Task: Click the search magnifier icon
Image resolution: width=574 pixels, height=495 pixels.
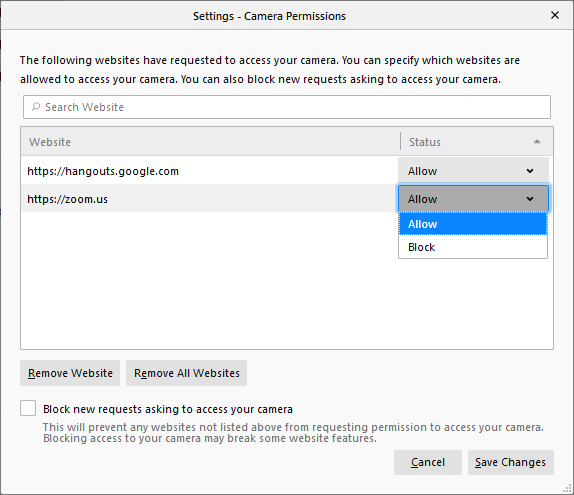Action: (x=36, y=107)
